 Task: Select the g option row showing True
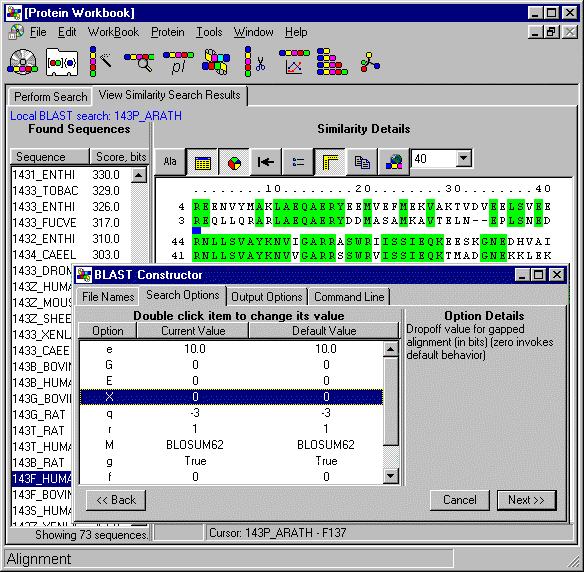click(231, 461)
